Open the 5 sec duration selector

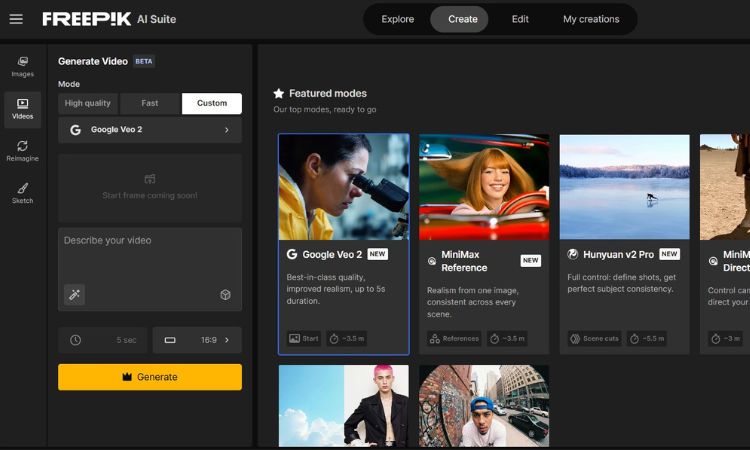tap(103, 340)
